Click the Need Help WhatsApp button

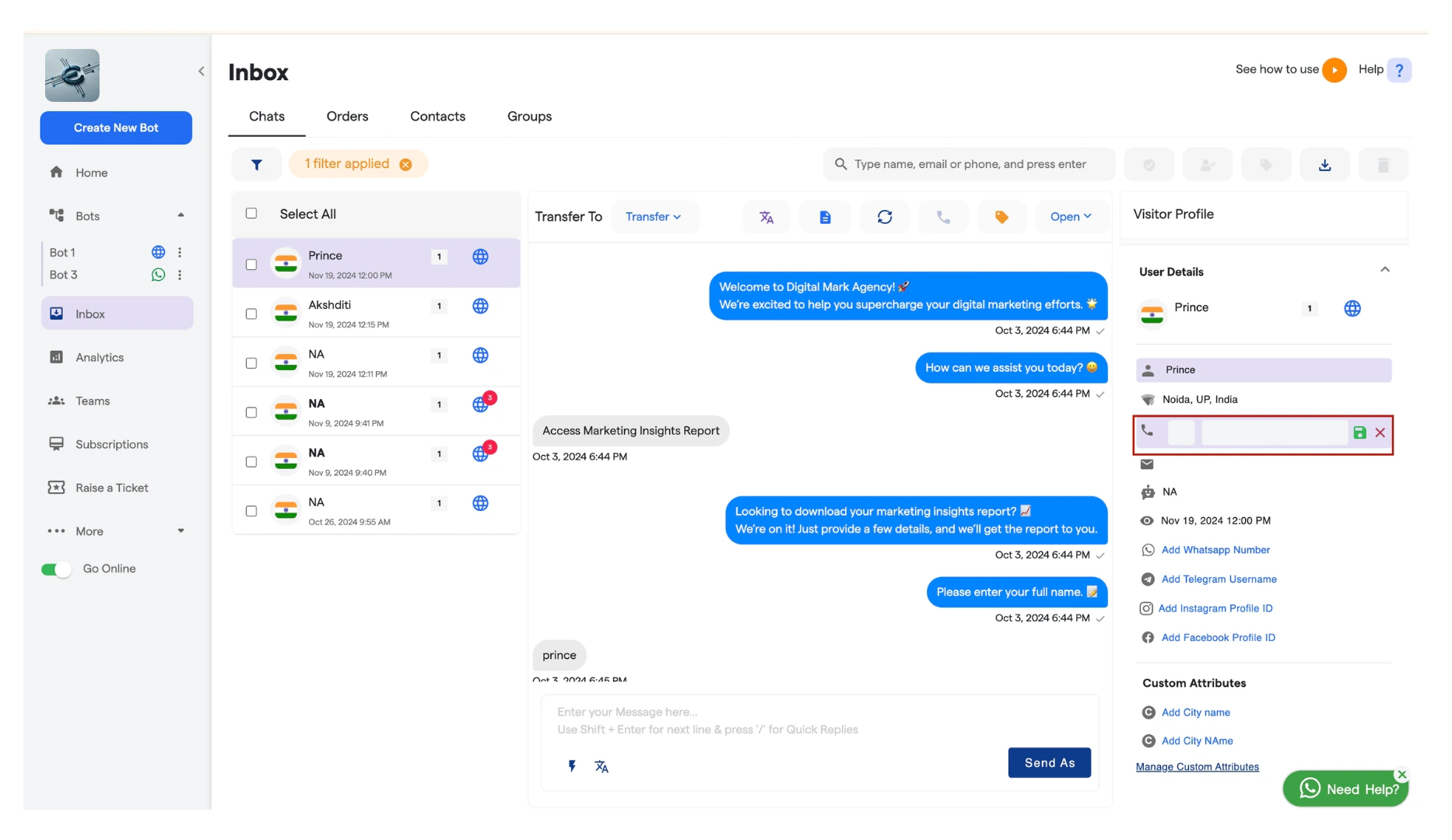pos(1345,789)
